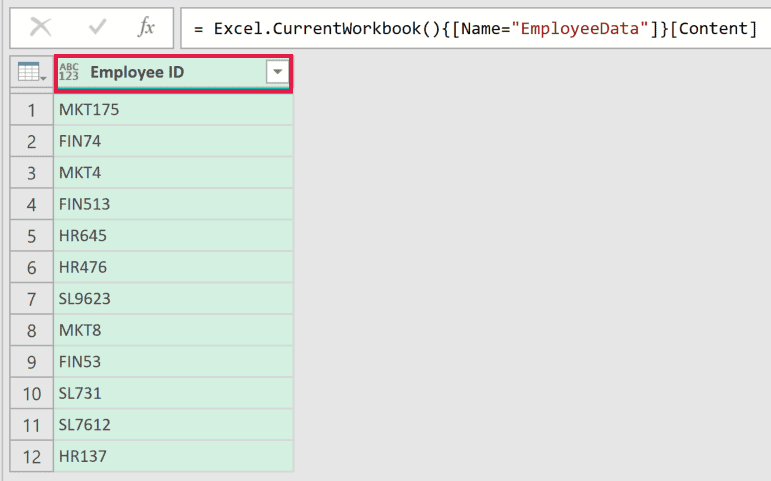
Task: Cancel formula edit with the X icon
Action: [x=40, y=27]
